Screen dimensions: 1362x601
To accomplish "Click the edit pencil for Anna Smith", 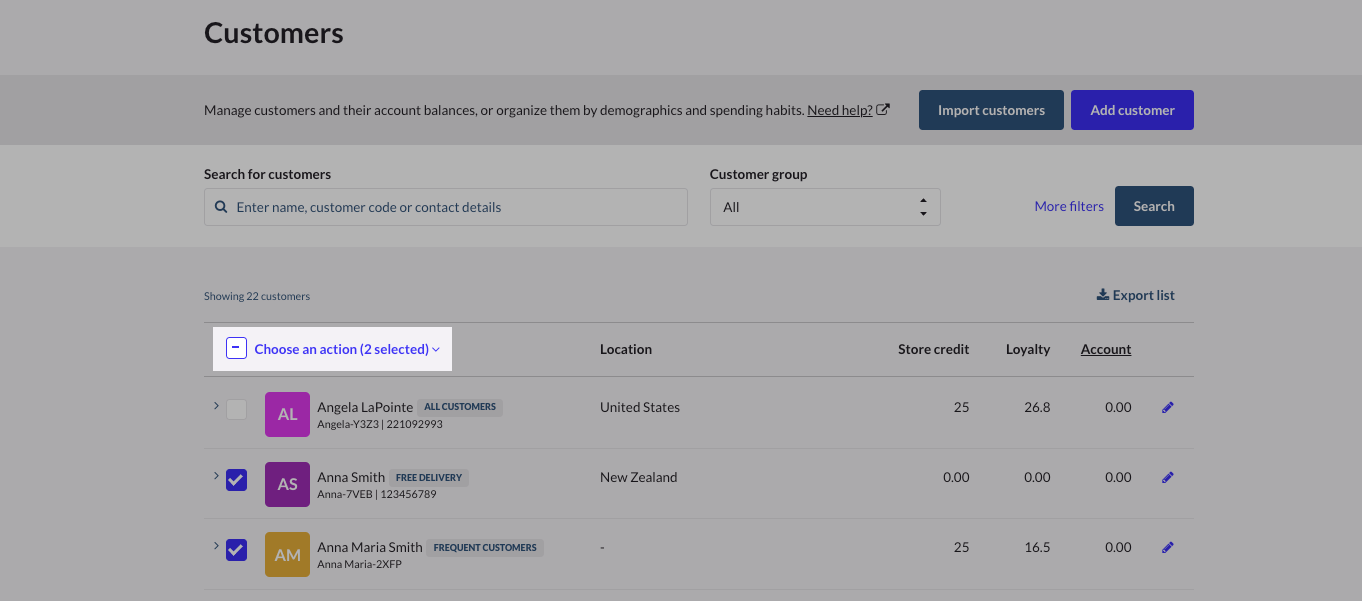I will (1167, 478).
